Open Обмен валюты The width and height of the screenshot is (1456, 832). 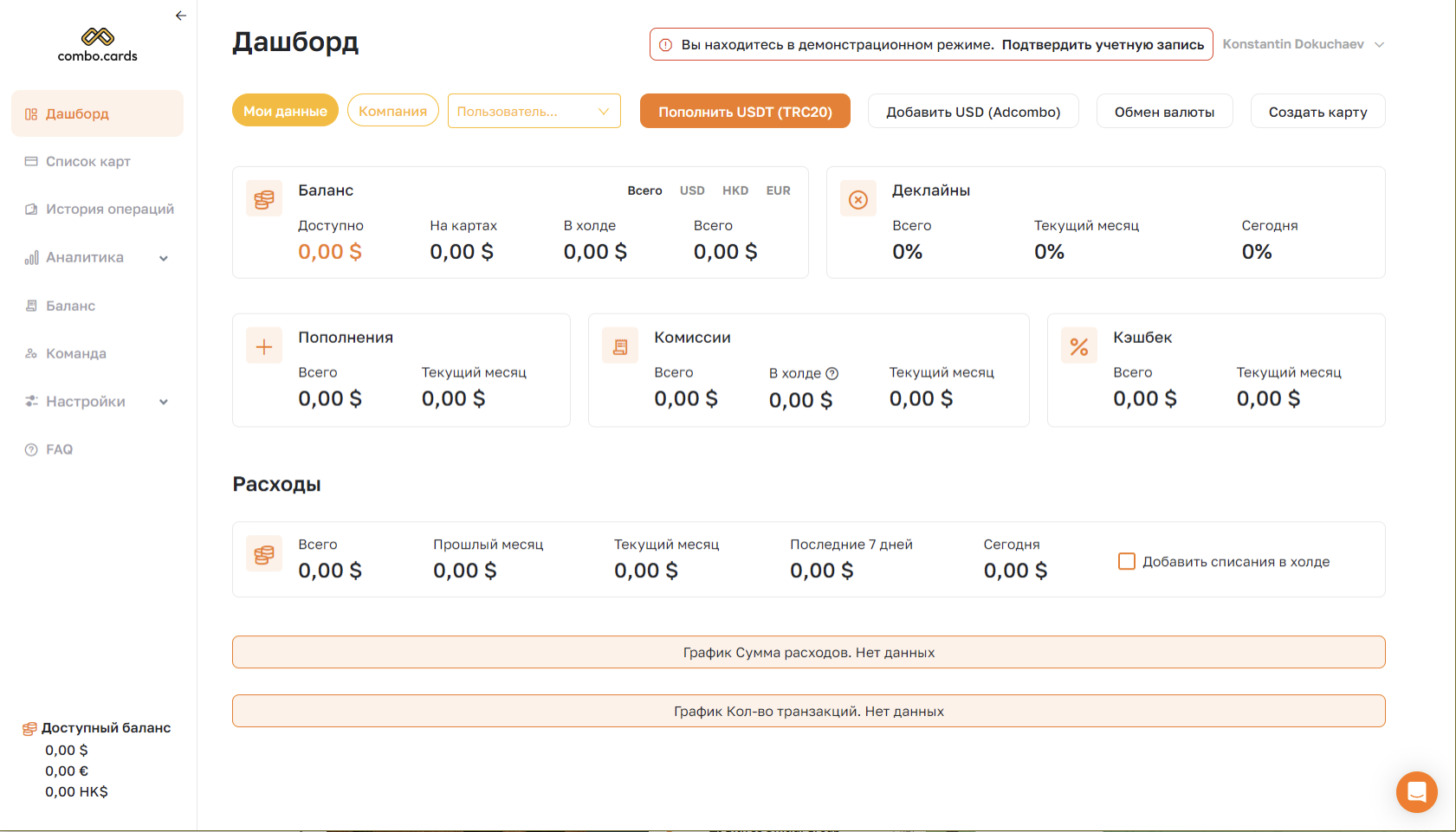point(1165,111)
